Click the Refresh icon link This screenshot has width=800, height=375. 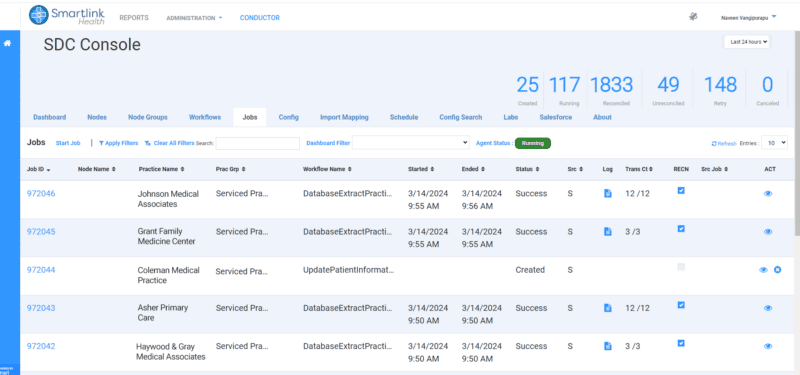pyautogui.click(x=724, y=144)
